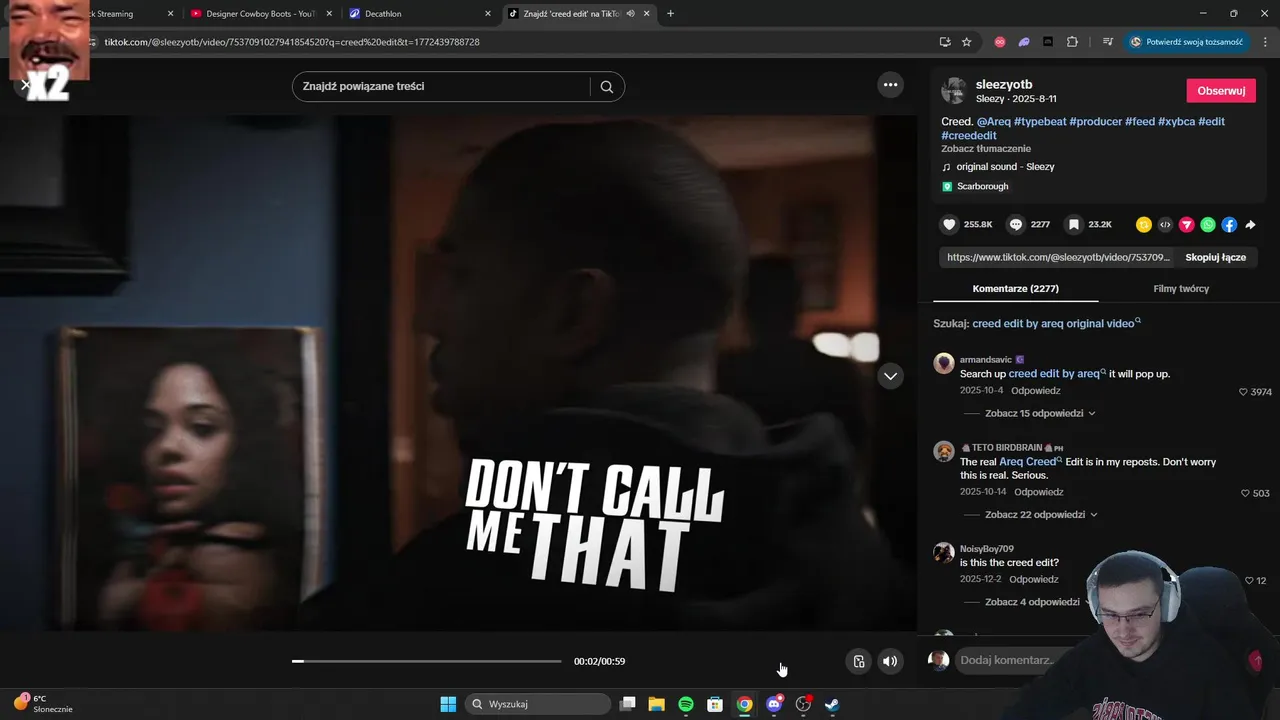Open OBS Studio from the taskbar
The image size is (1280, 720).
click(803, 704)
